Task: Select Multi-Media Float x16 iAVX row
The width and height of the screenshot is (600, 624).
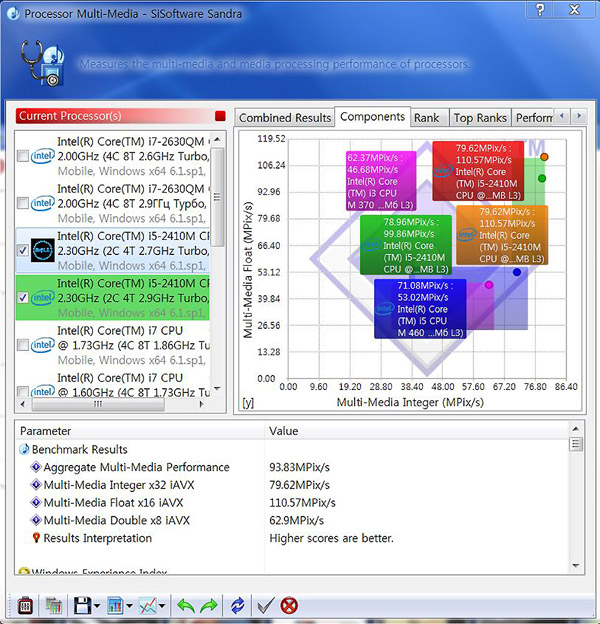Action: click(292, 503)
